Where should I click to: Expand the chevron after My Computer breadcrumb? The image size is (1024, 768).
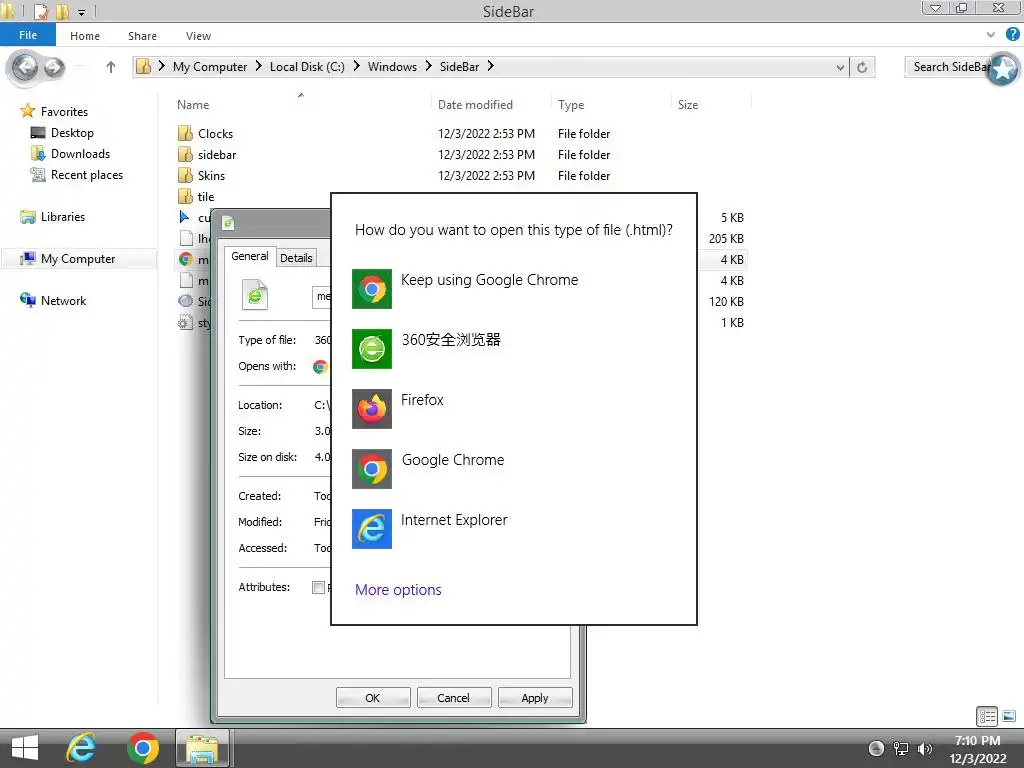tap(259, 66)
